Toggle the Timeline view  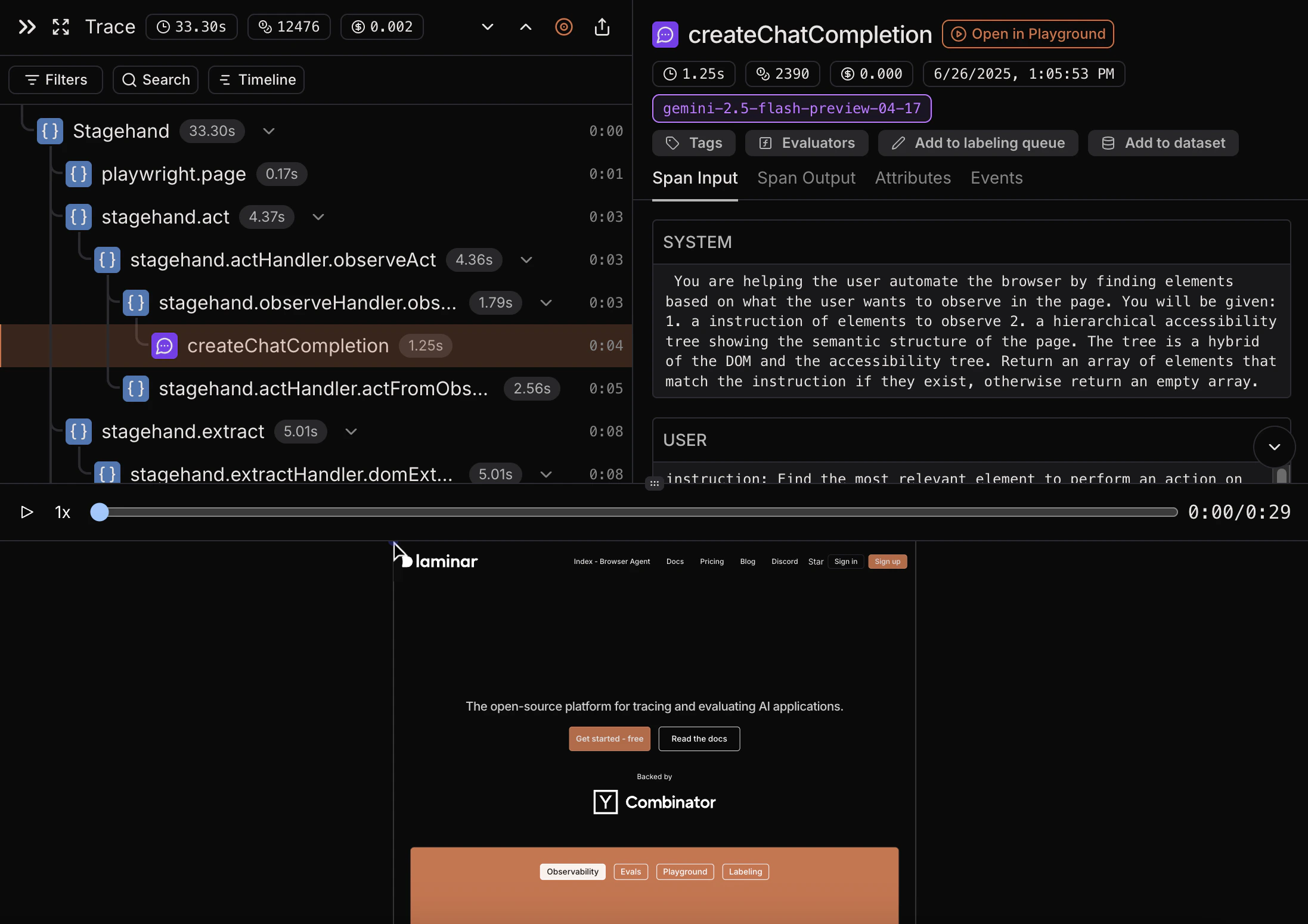(x=256, y=80)
